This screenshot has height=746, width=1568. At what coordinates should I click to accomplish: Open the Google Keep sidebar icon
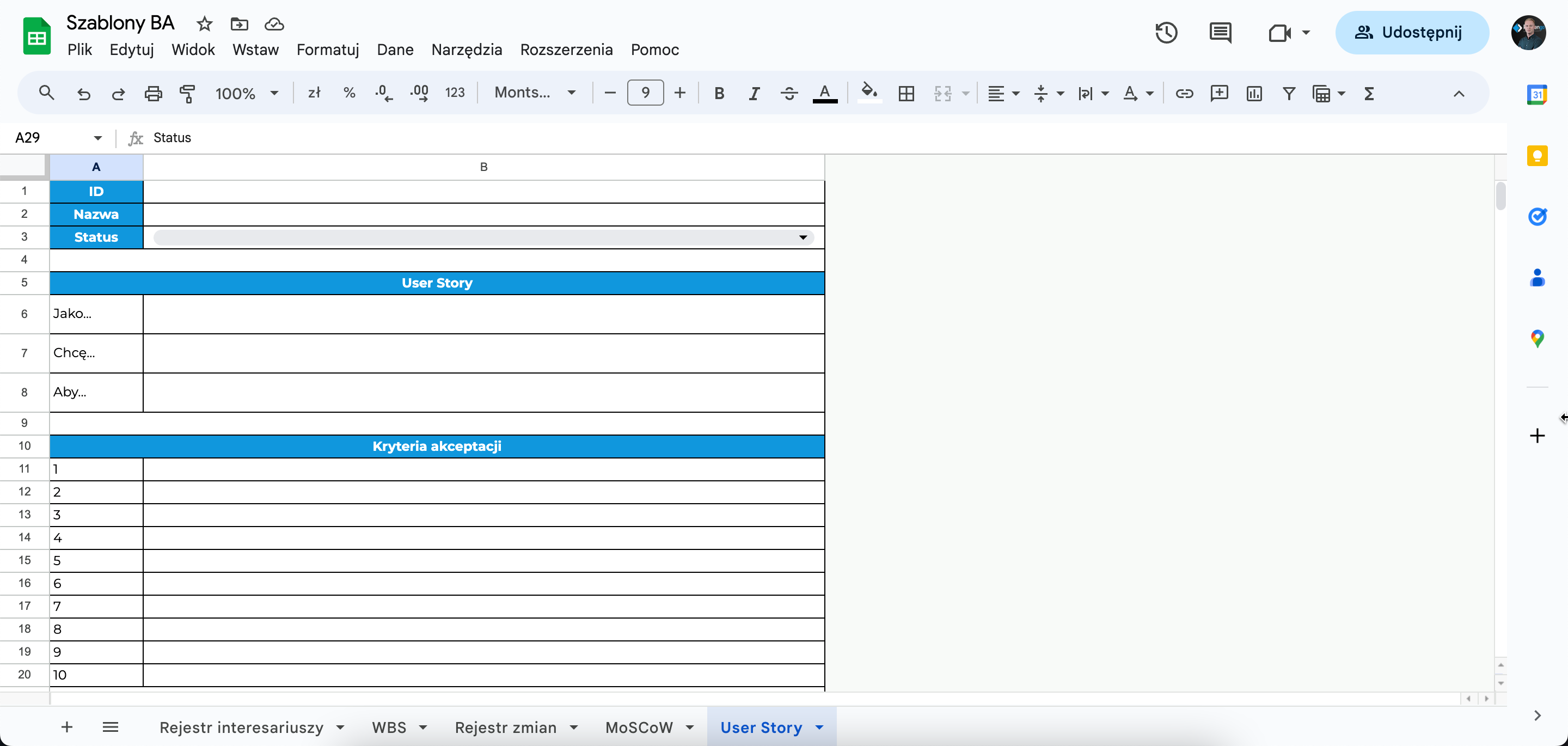(1538, 155)
